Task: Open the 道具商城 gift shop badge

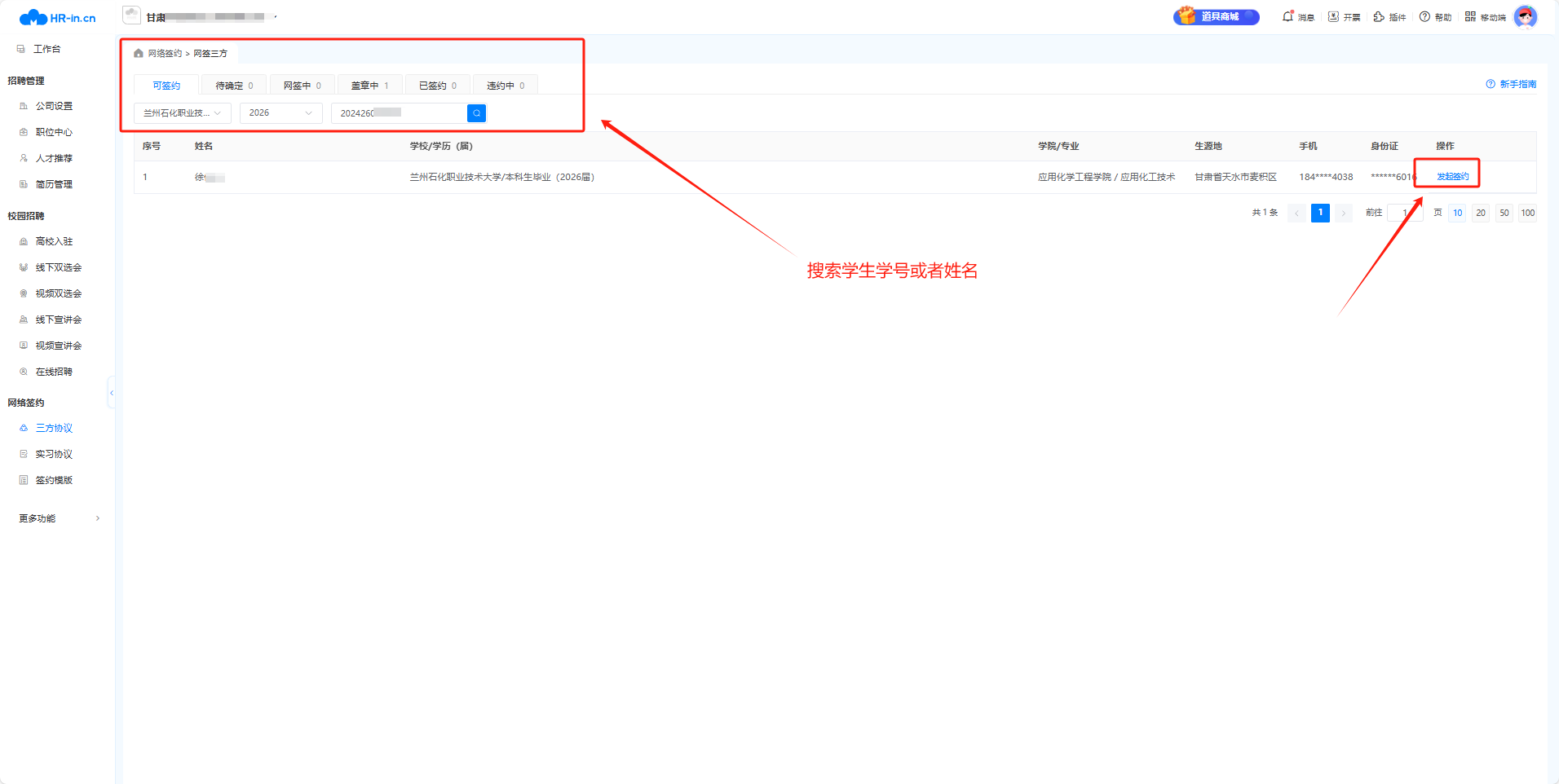Action: coord(1216,16)
